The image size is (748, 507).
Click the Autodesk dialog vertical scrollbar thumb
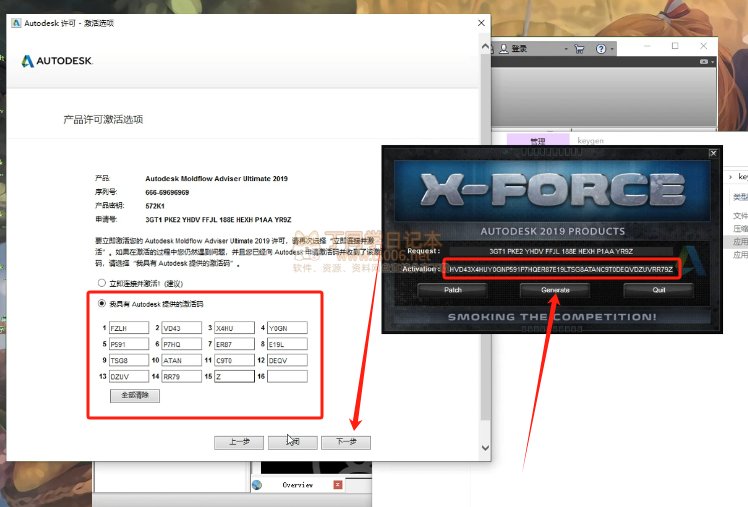click(486, 236)
